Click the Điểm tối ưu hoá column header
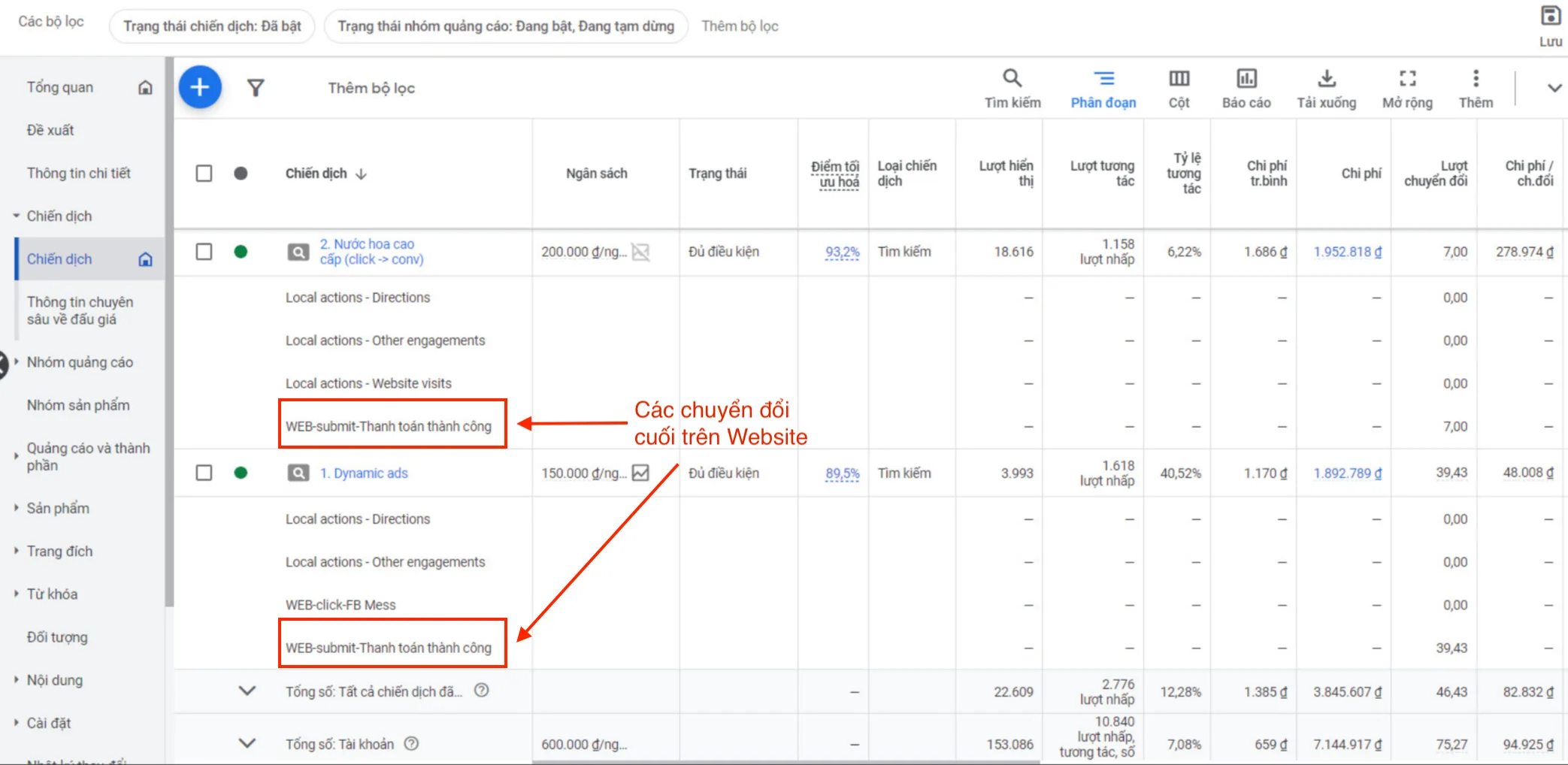Screen dimensions: 1568x765 pyautogui.click(x=834, y=174)
